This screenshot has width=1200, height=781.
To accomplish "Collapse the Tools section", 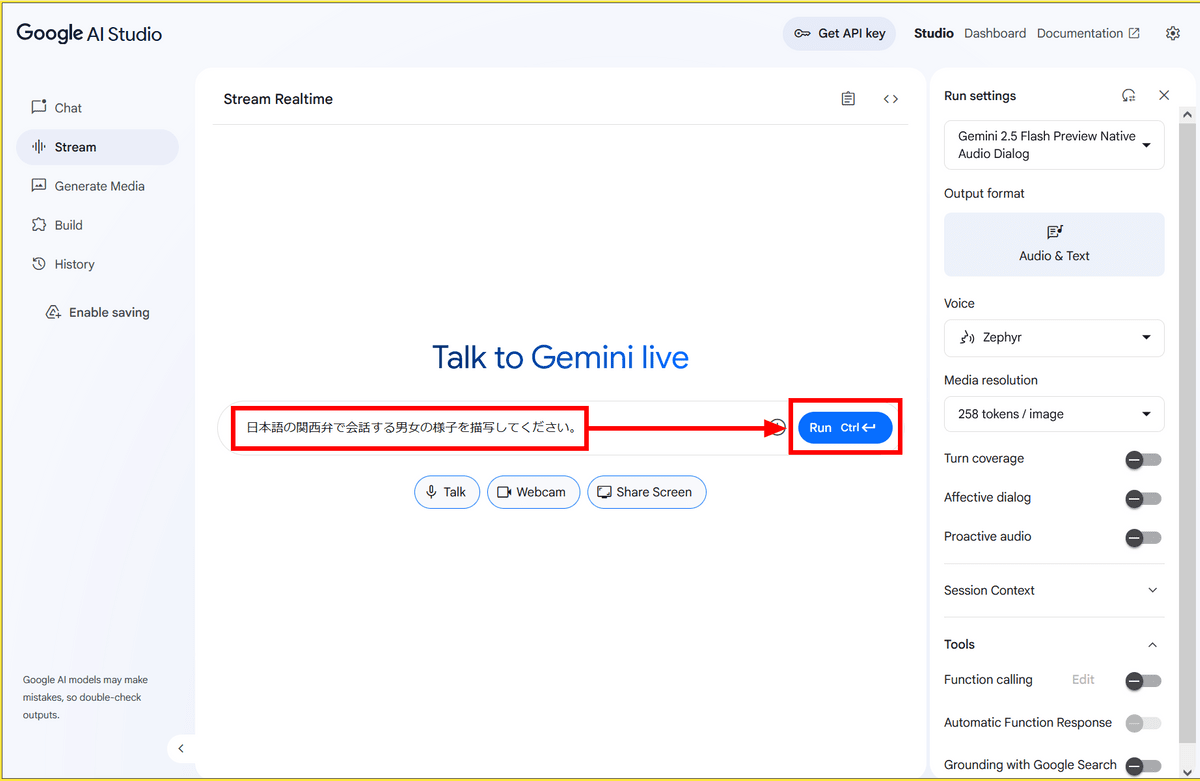I will [x=1153, y=644].
